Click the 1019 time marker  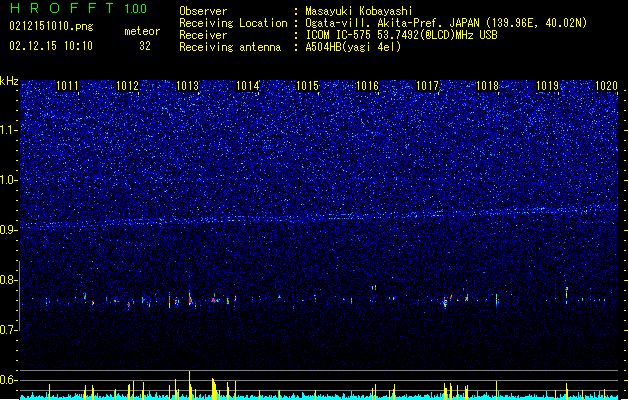pos(548,86)
